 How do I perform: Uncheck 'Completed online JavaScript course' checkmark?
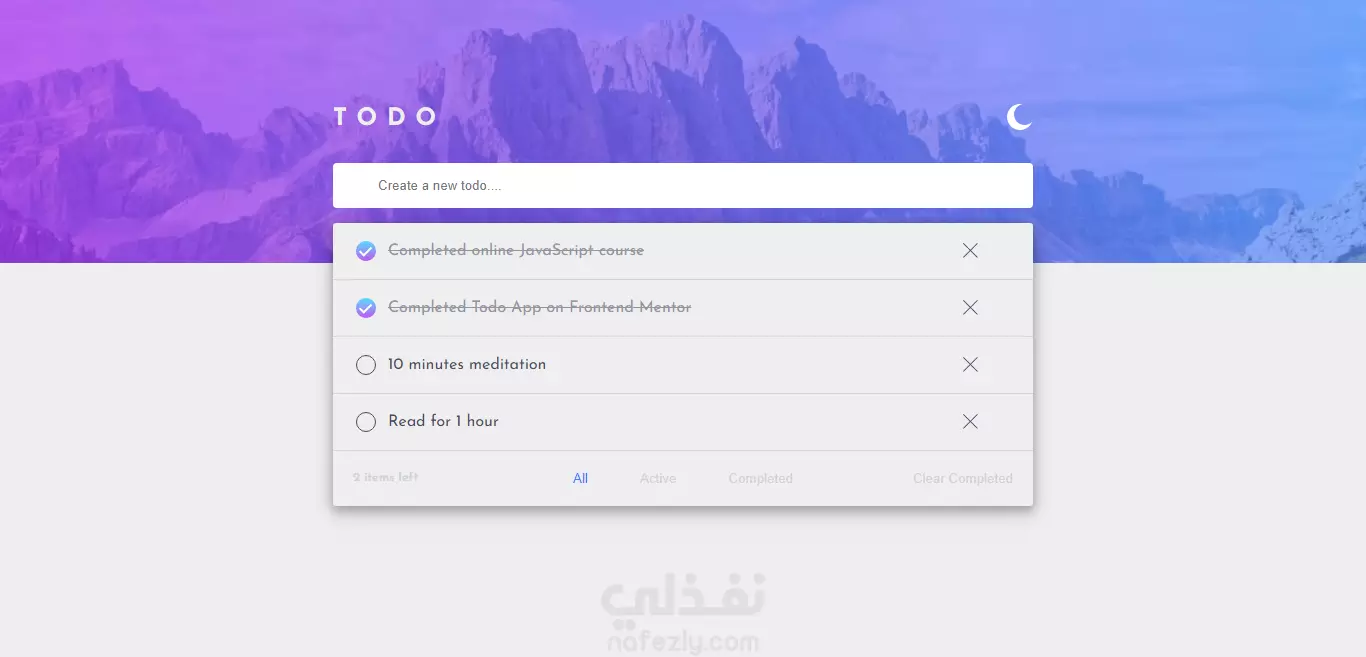tap(366, 251)
